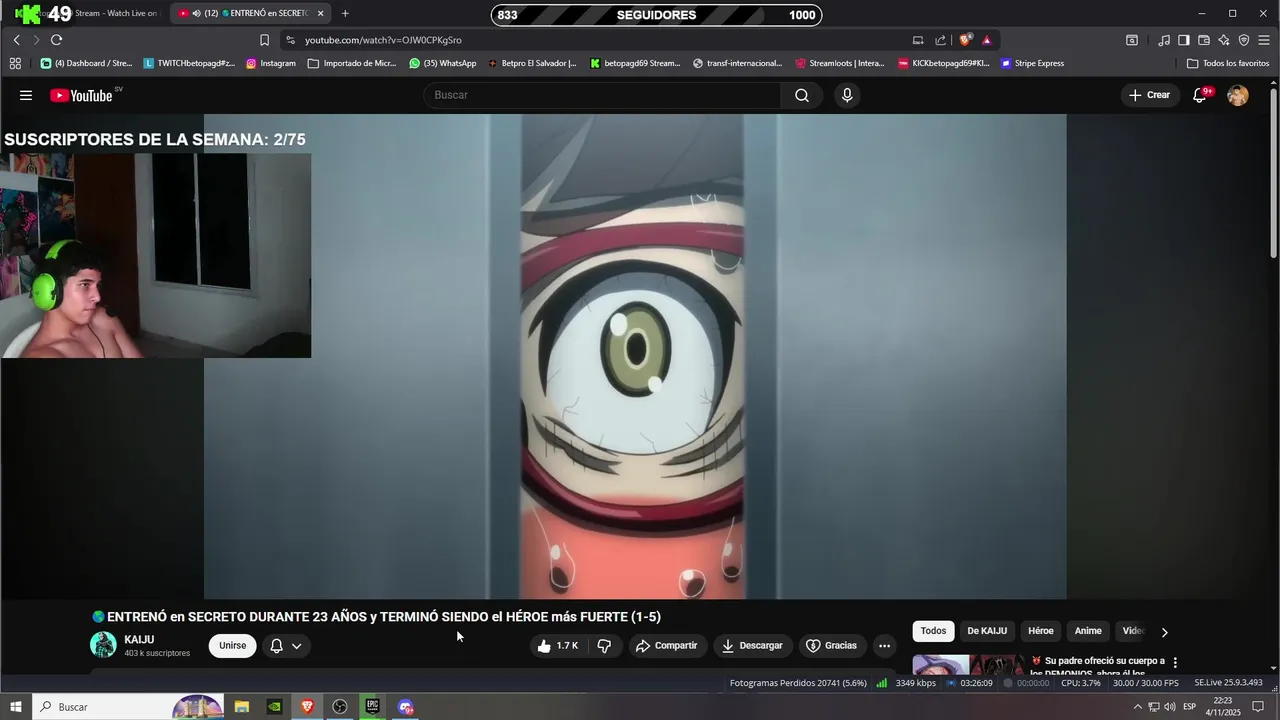Show hidden system tray icons chevron
The width and height of the screenshot is (1280, 720).
[1137, 707]
